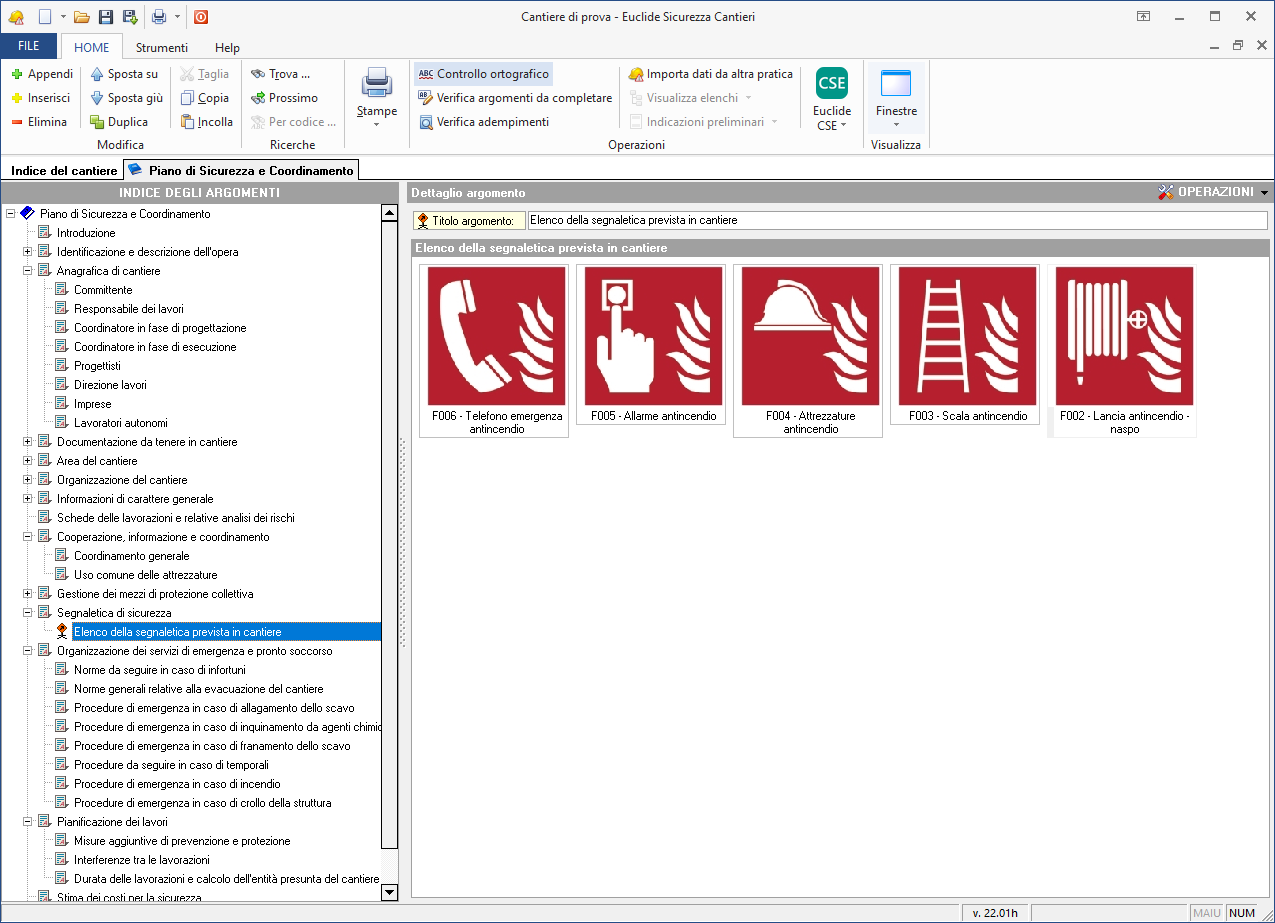The height and width of the screenshot is (923, 1275).
Task: Click the Stampe printer icon
Action: [x=377, y=84]
